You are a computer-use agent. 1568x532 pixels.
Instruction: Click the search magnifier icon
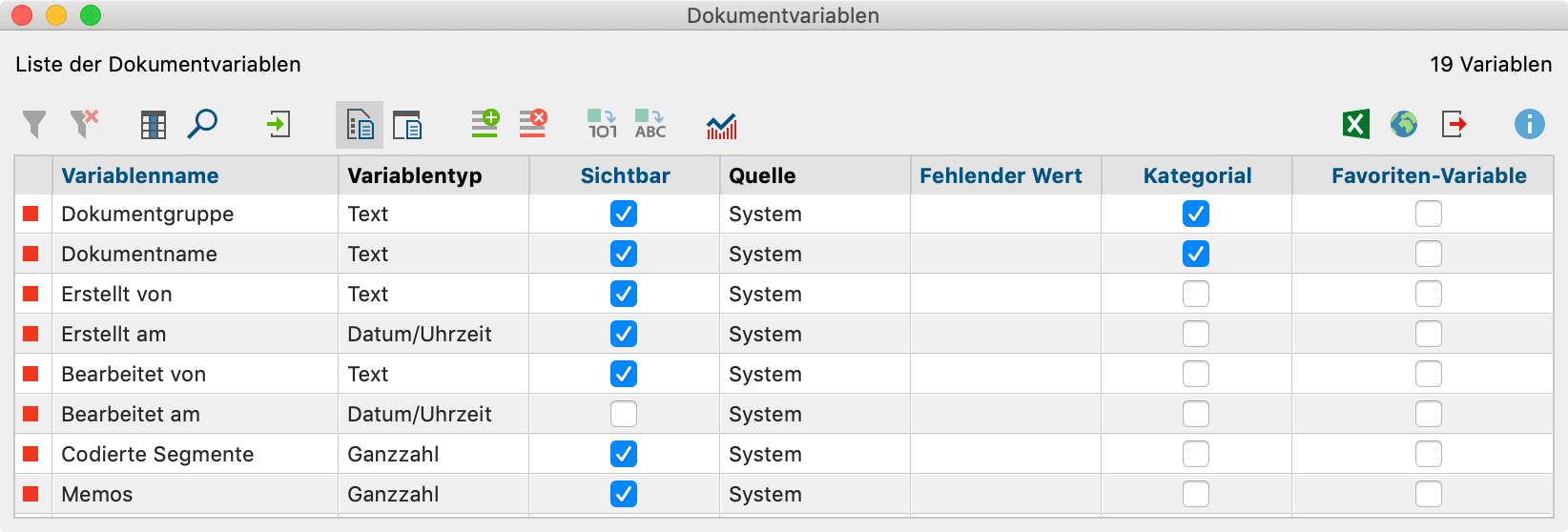pos(202,124)
